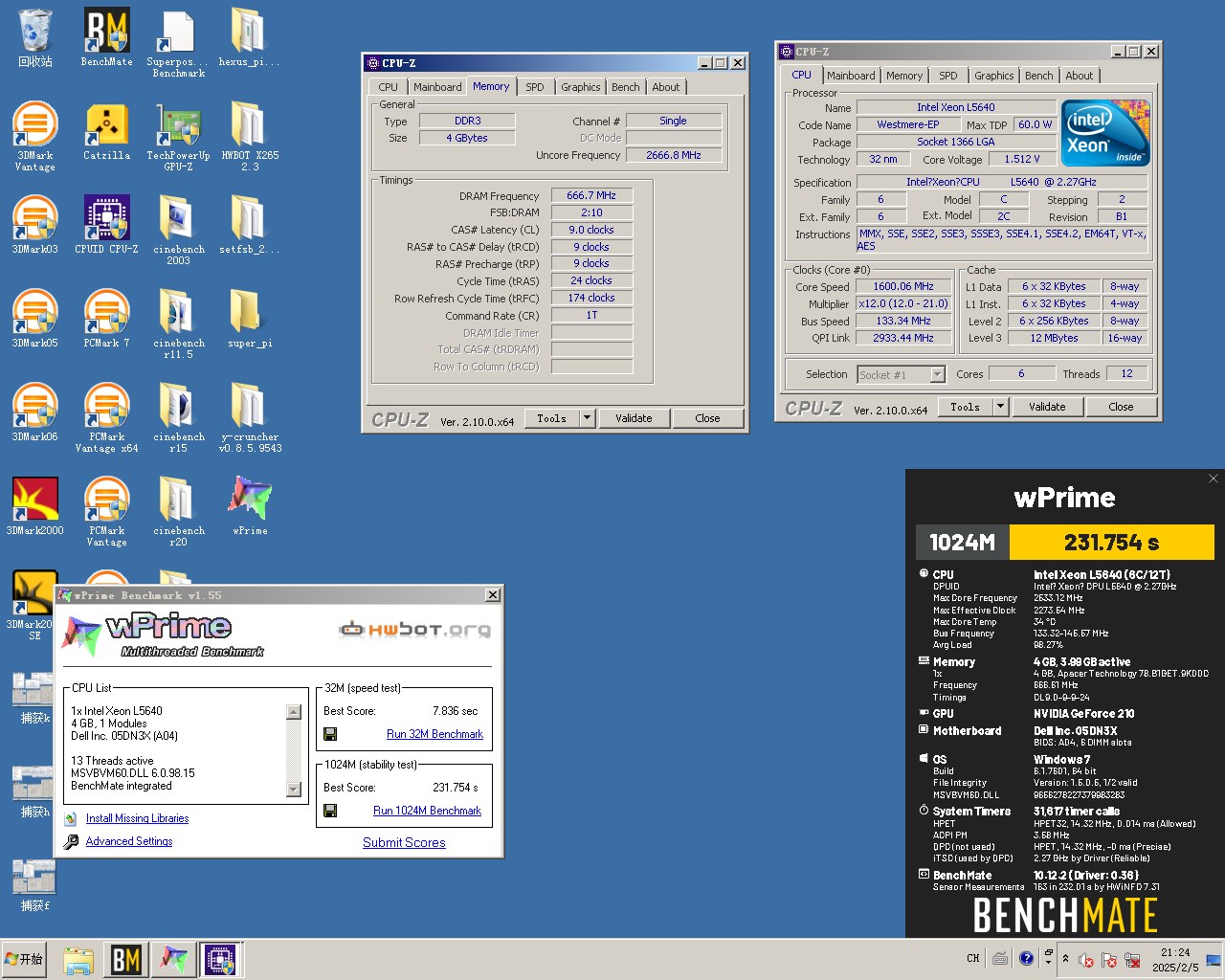
Task: Open cinebench r15 folder
Action: 178,418
